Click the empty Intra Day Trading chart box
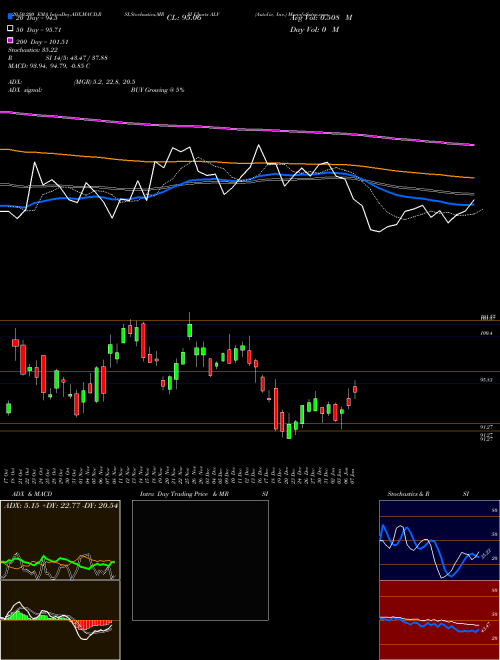This screenshot has width=500, height=660. coord(200,560)
